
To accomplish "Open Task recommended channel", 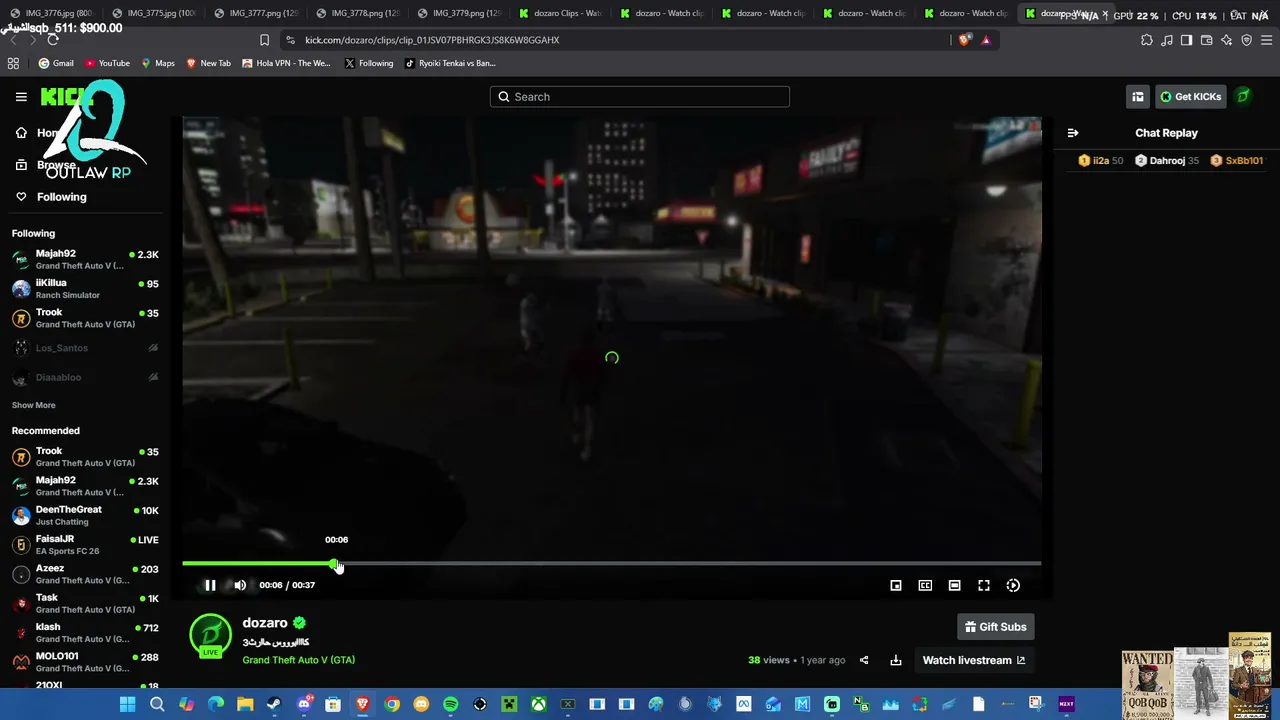I will 85,603.
